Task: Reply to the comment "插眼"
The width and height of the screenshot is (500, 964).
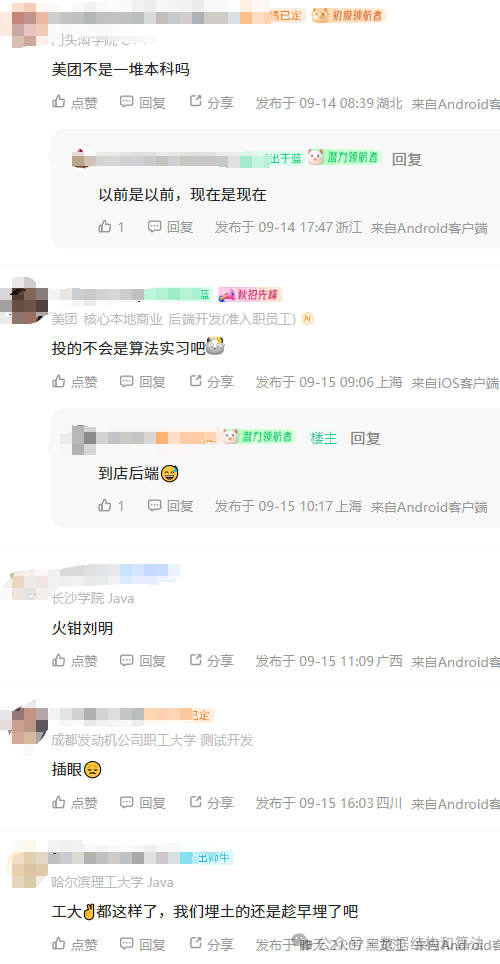Action: [x=142, y=802]
